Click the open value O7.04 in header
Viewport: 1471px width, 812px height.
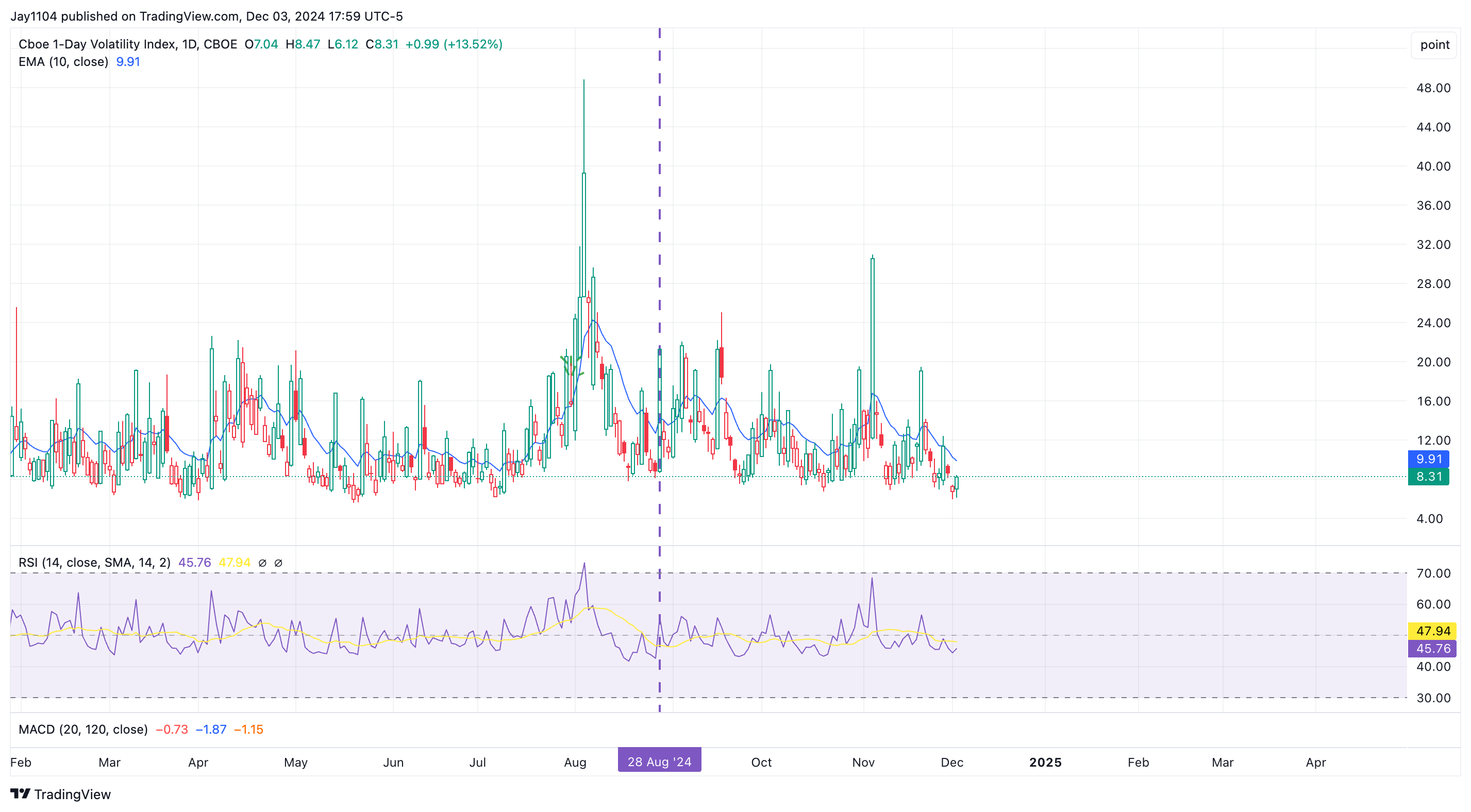[x=261, y=44]
